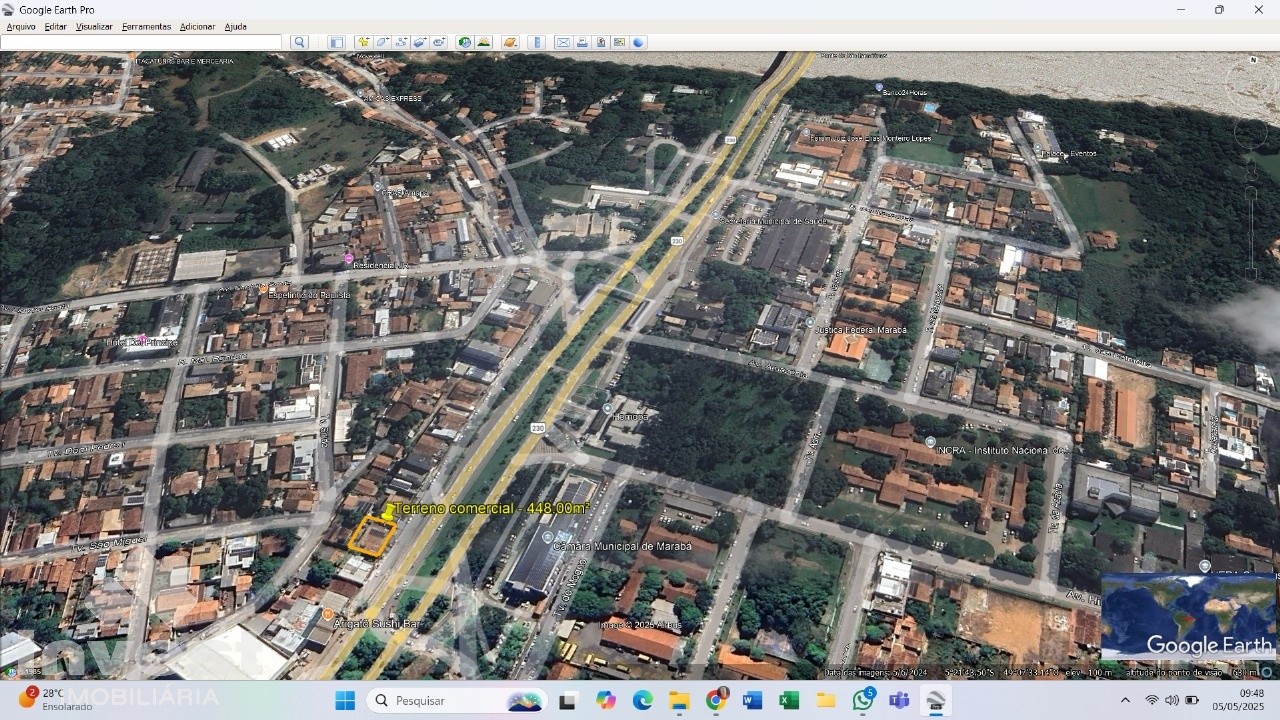Open the weather widget 28°C Ensolarado

[x=56, y=700]
